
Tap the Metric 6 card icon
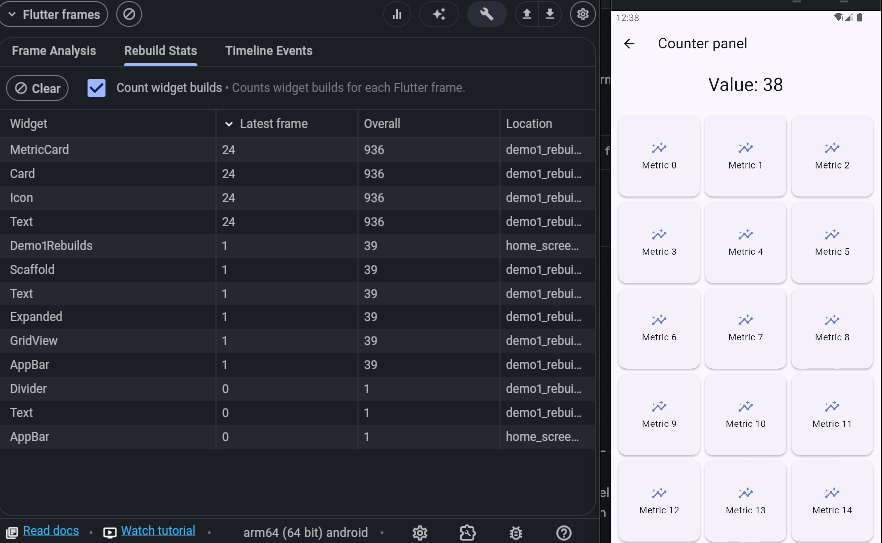659,320
